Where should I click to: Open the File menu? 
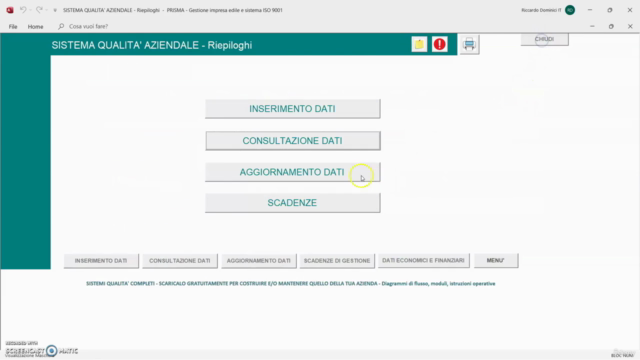pos(13,27)
